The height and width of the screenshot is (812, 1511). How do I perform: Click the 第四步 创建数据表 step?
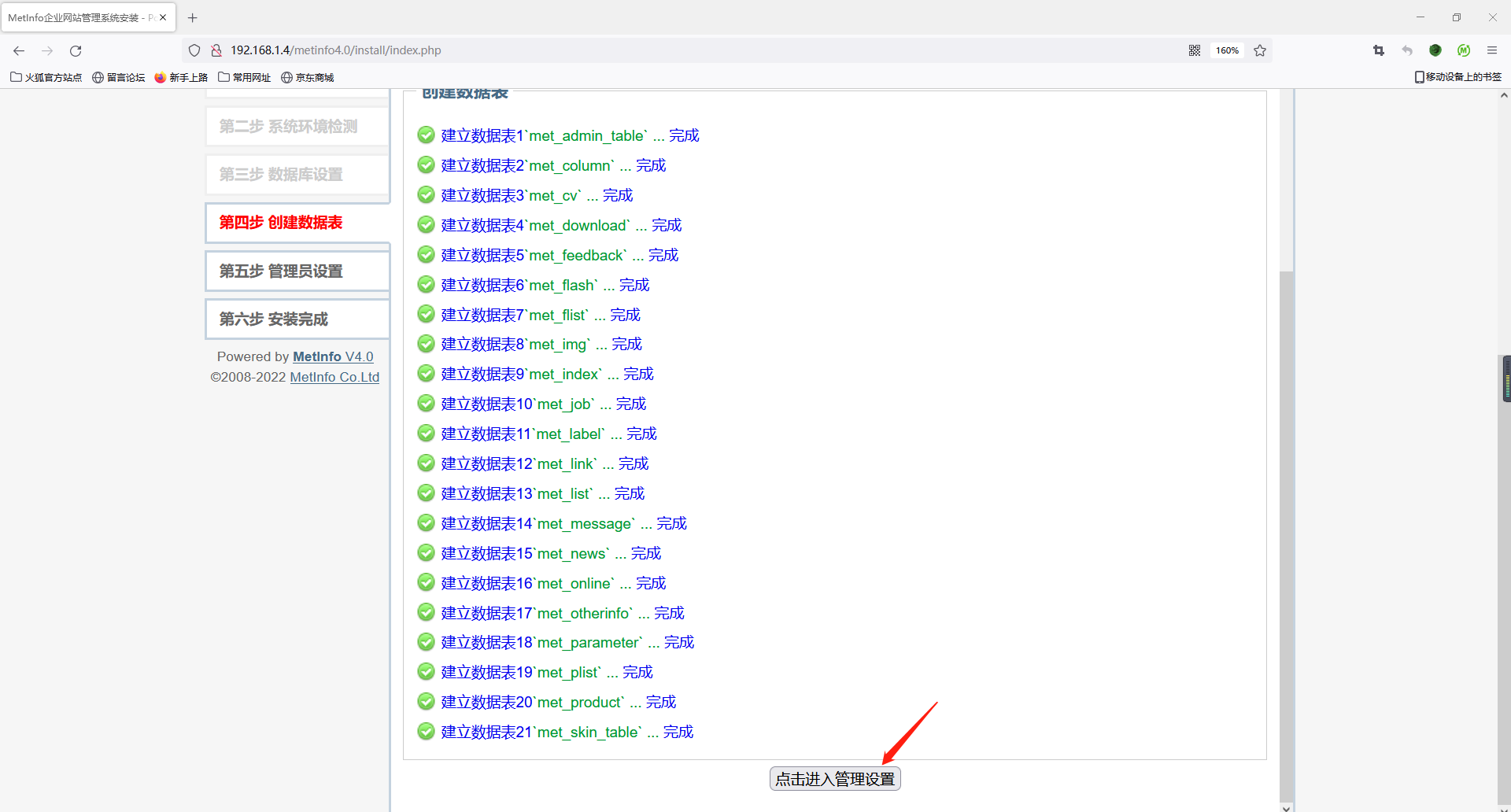(x=297, y=223)
